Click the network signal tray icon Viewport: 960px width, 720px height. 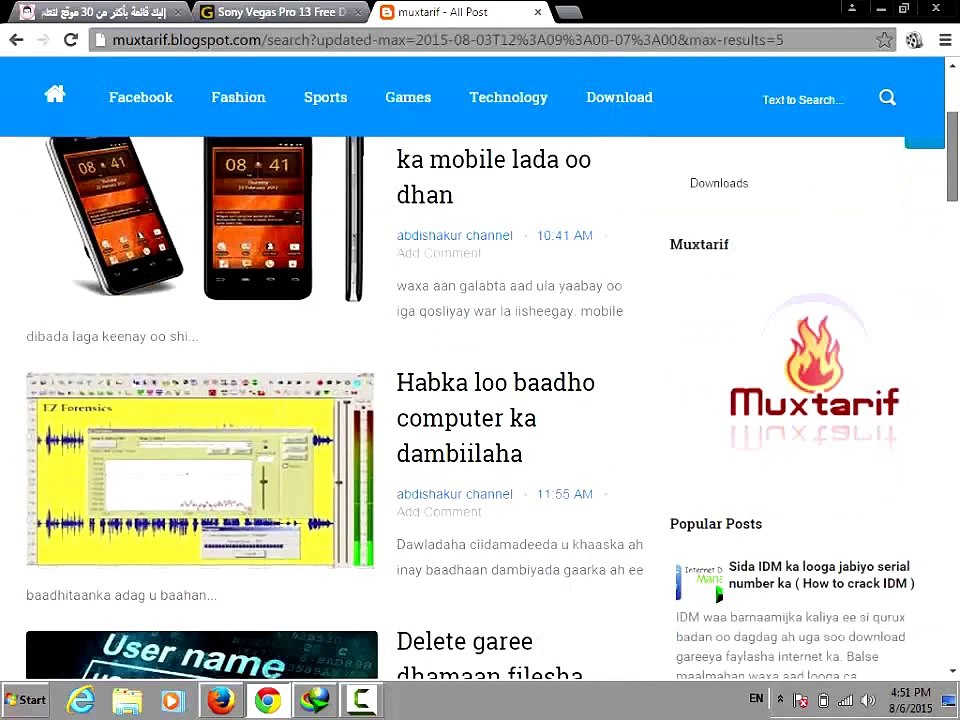click(846, 700)
